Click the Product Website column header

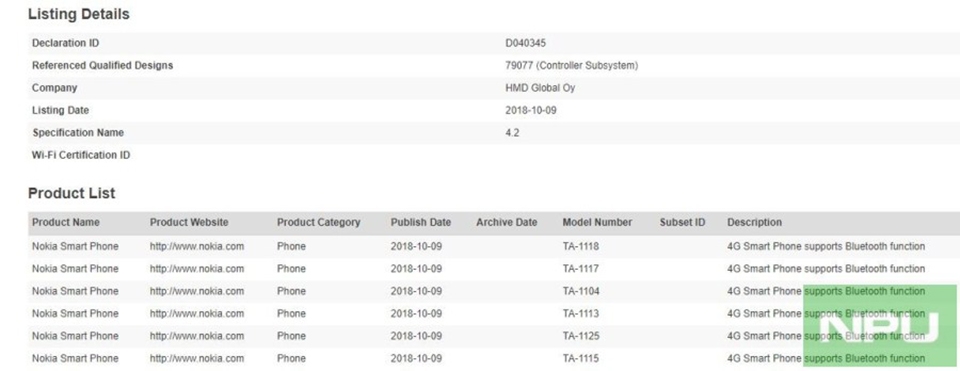click(189, 222)
